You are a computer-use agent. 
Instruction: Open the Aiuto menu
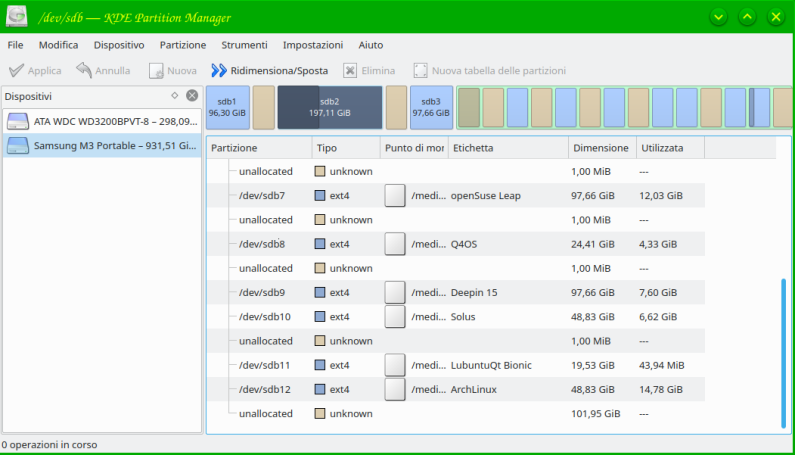[371, 45]
